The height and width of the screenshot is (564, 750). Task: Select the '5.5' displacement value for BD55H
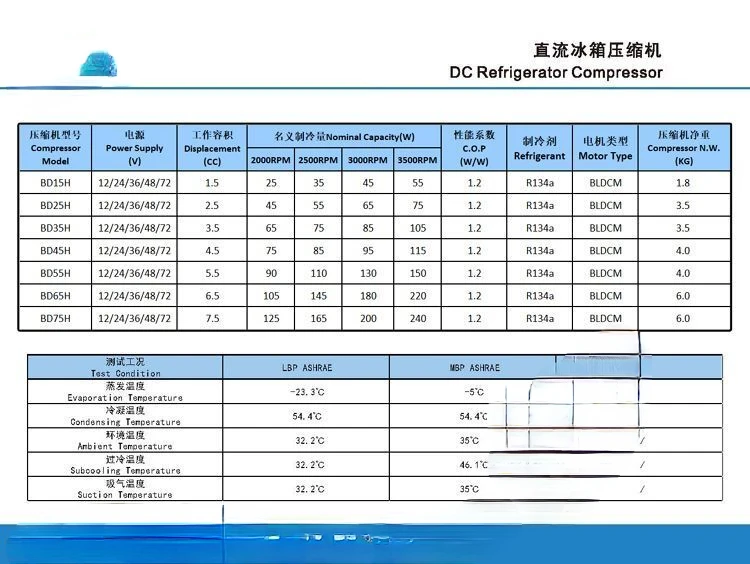(x=212, y=273)
